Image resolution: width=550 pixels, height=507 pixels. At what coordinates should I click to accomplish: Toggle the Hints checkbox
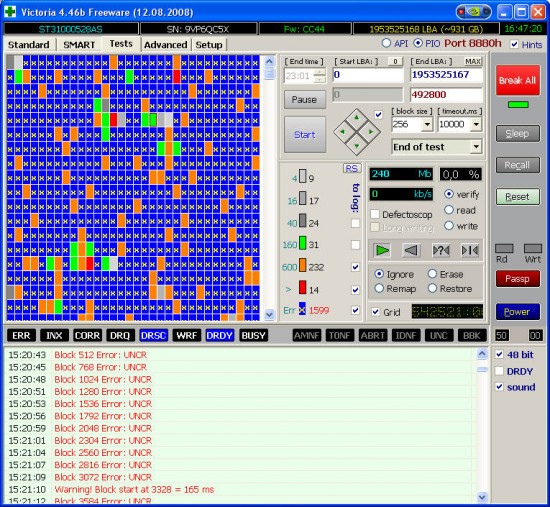click(514, 44)
